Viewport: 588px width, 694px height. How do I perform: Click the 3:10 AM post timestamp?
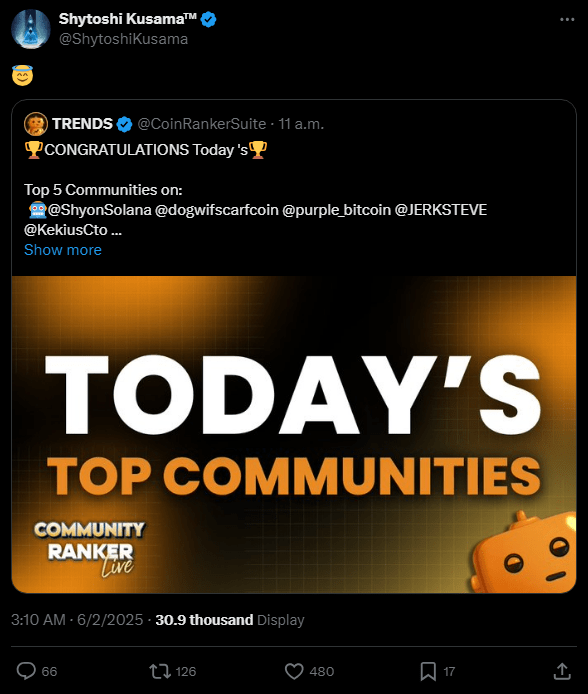coord(77,620)
